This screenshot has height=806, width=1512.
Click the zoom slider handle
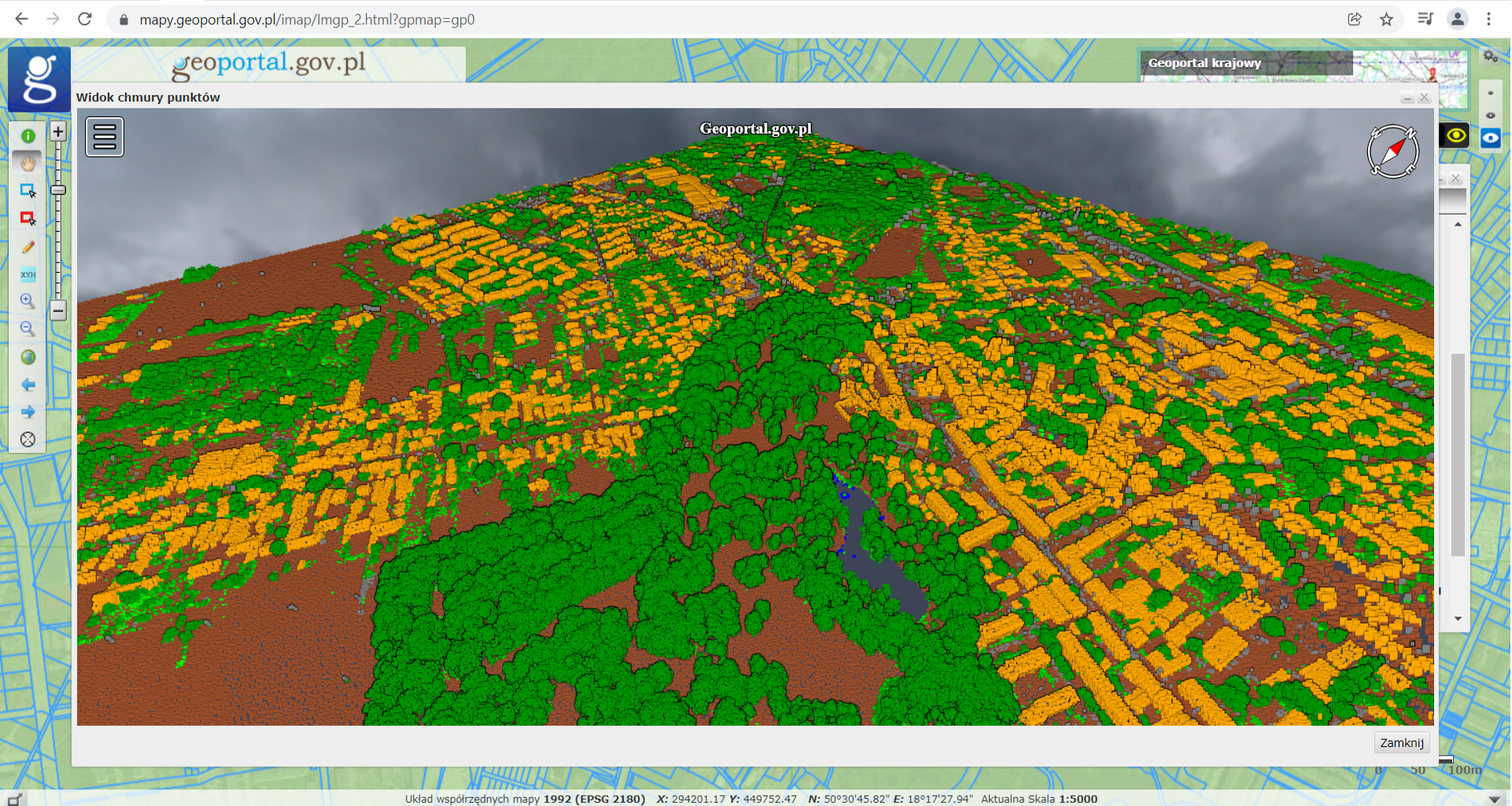click(58, 190)
